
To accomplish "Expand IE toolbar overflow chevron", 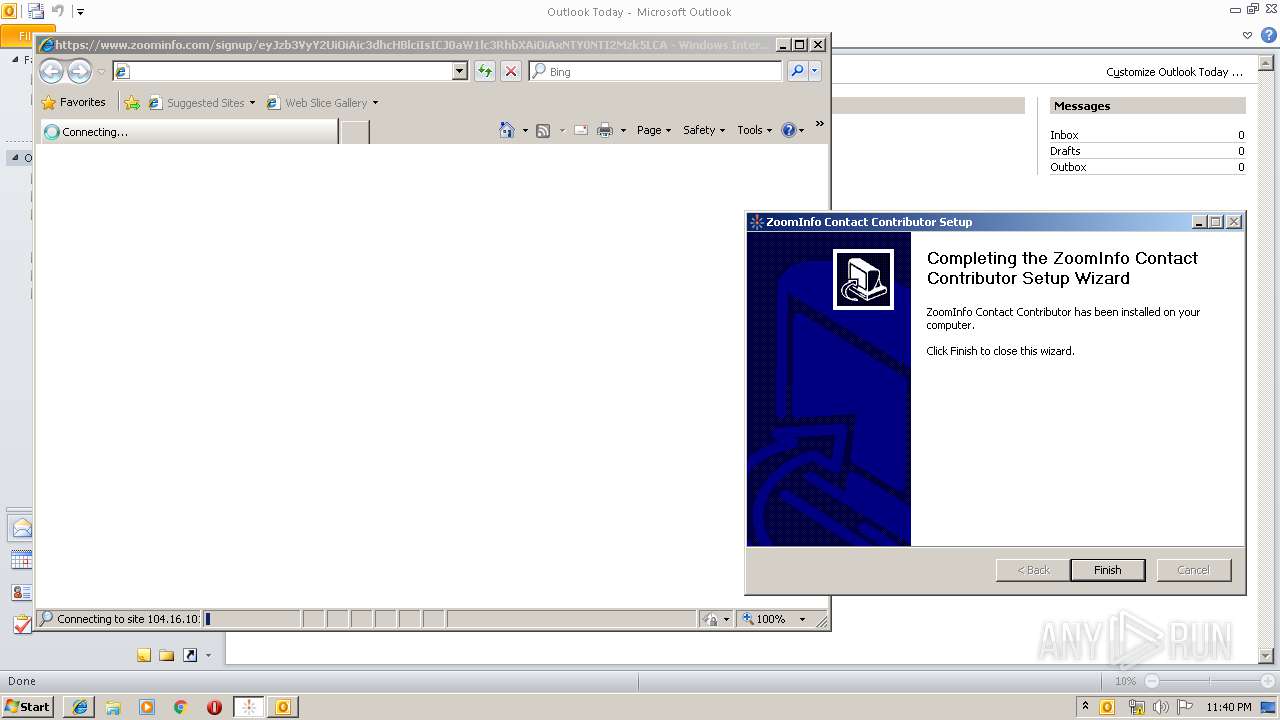I will [x=819, y=124].
